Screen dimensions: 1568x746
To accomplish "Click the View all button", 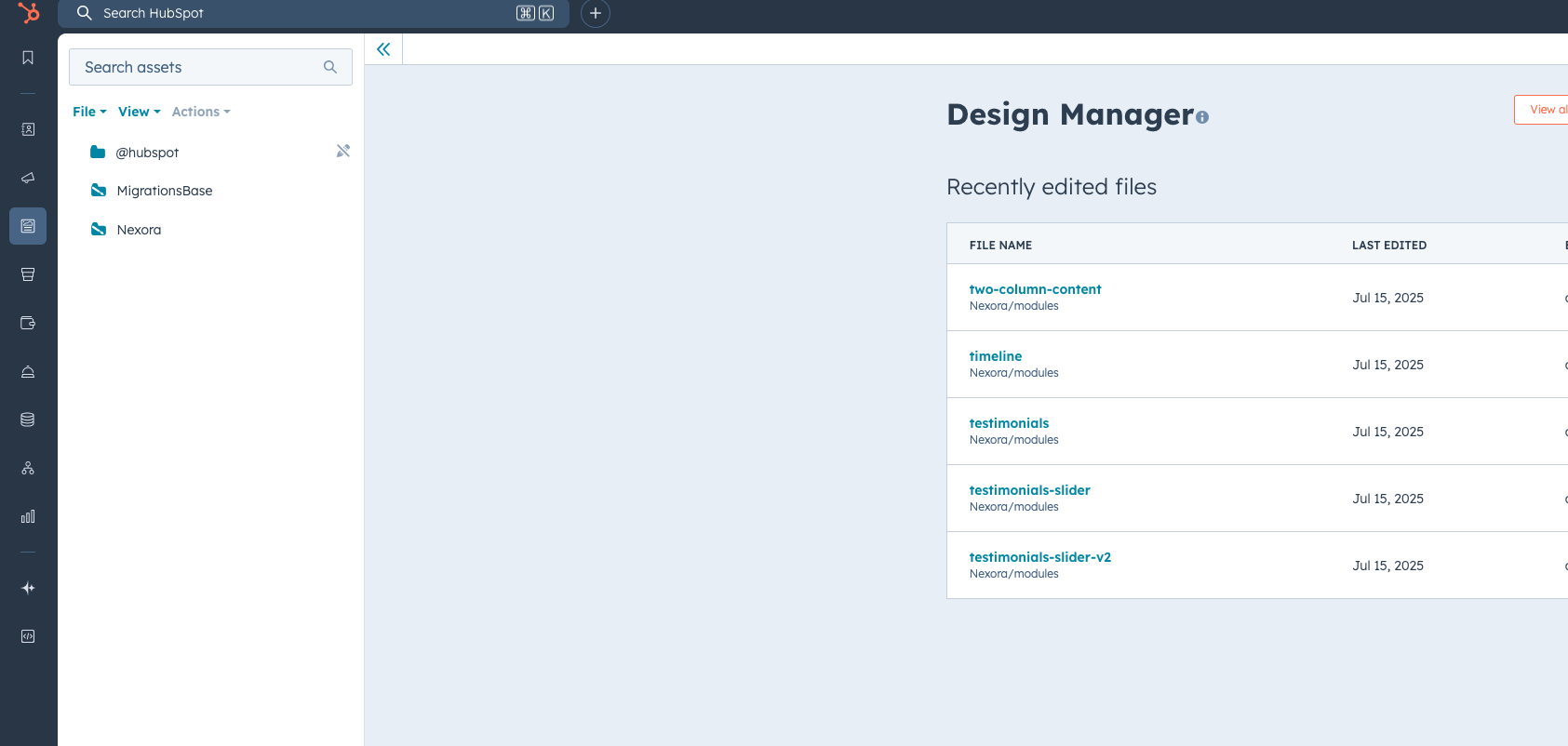I will tap(1542, 110).
